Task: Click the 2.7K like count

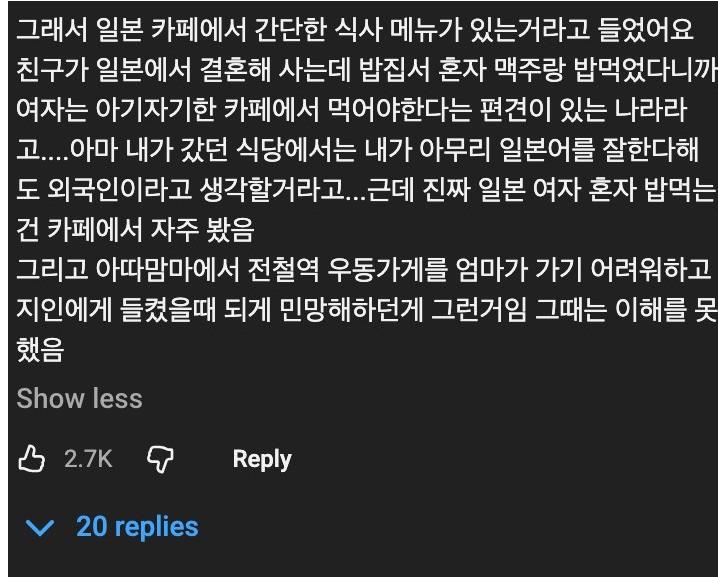Action: pyautogui.click(x=88, y=459)
